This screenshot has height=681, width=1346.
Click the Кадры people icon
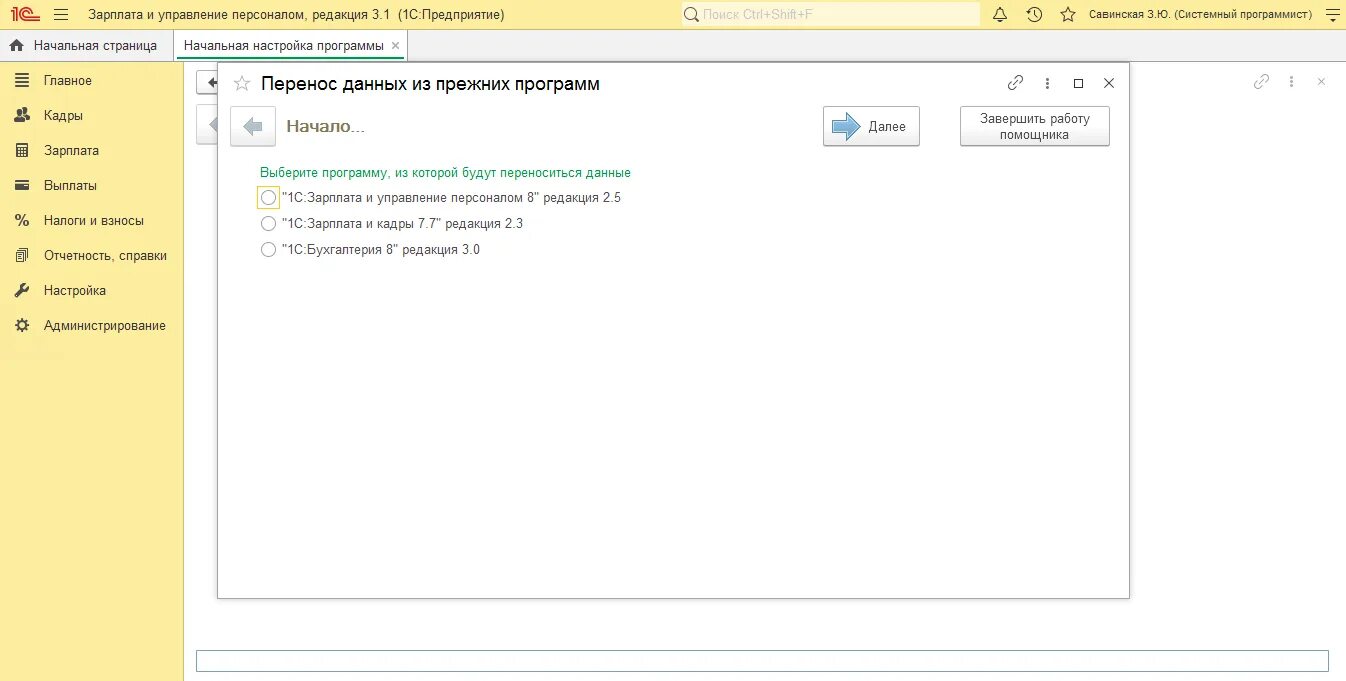[22, 115]
